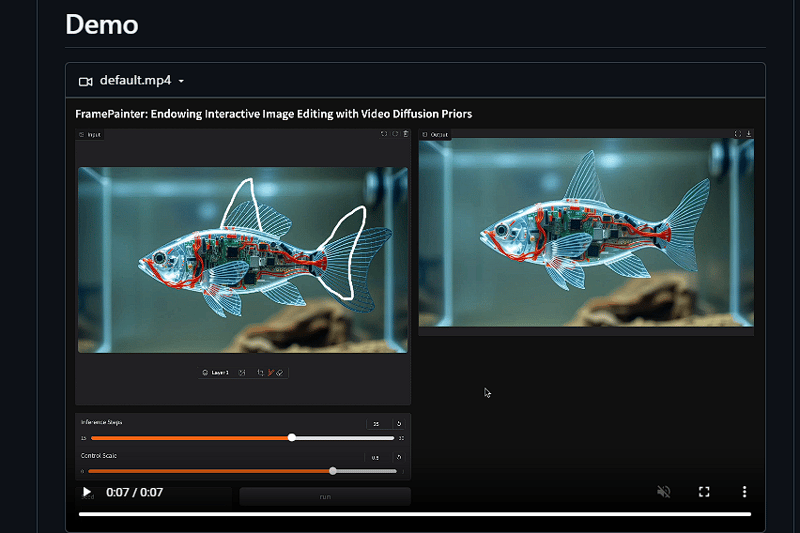This screenshot has width=800, height=533.
Task: Click the Control Scale number field
Action: coord(378,458)
